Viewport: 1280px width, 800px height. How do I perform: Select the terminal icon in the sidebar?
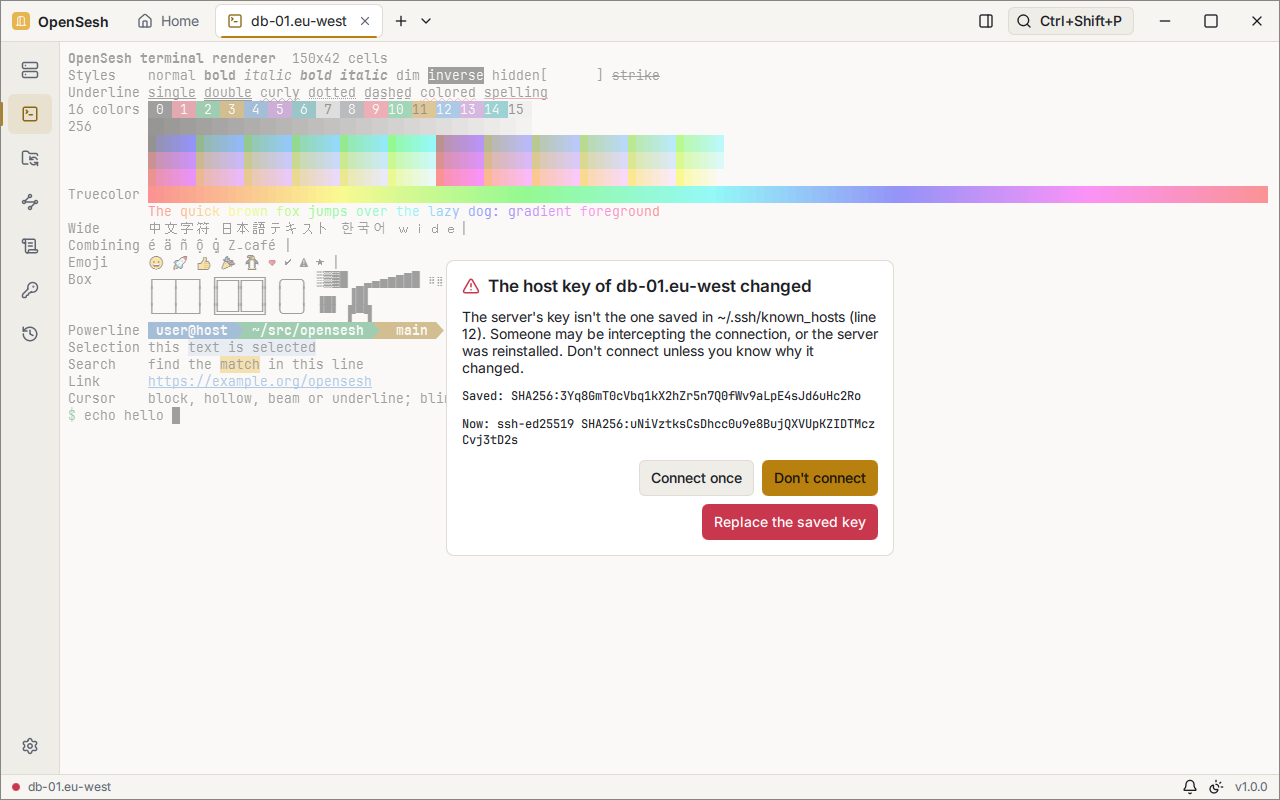(x=30, y=114)
